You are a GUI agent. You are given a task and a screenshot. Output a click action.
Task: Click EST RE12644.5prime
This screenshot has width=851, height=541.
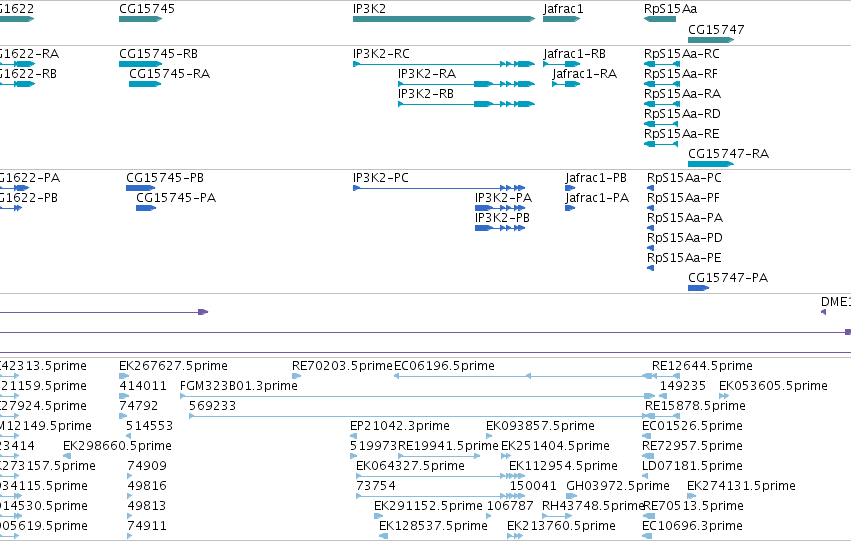pyautogui.click(x=702, y=366)
